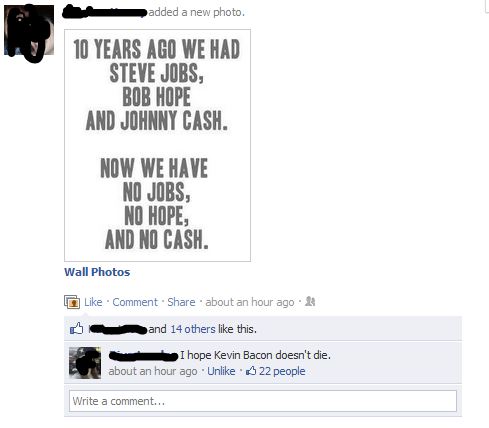Open the Wall Photos album
The height and width of the screenshot is (428, 489).
pyautogui.click(x=97, y=272)
